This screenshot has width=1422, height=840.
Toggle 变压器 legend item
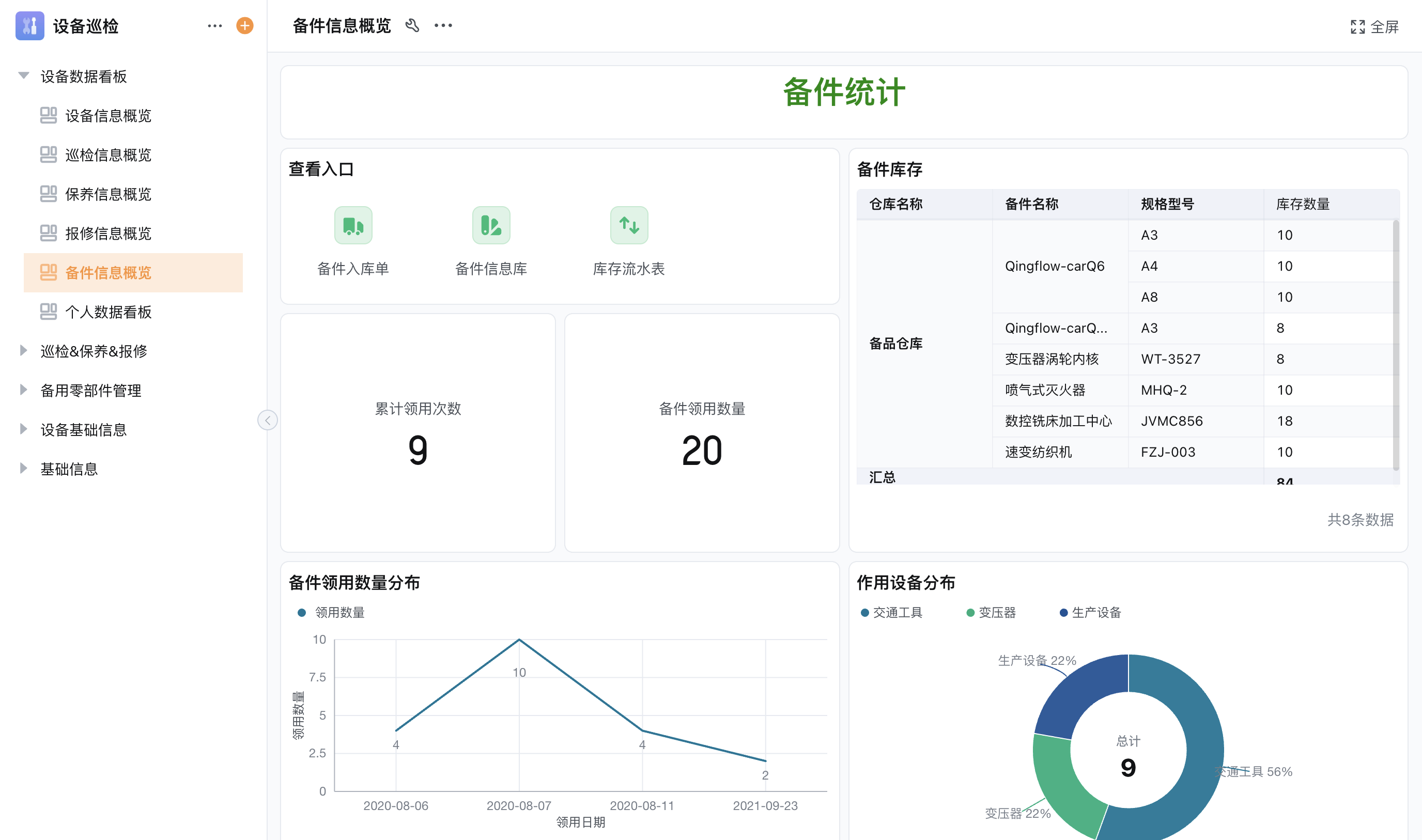coord(991,613)
